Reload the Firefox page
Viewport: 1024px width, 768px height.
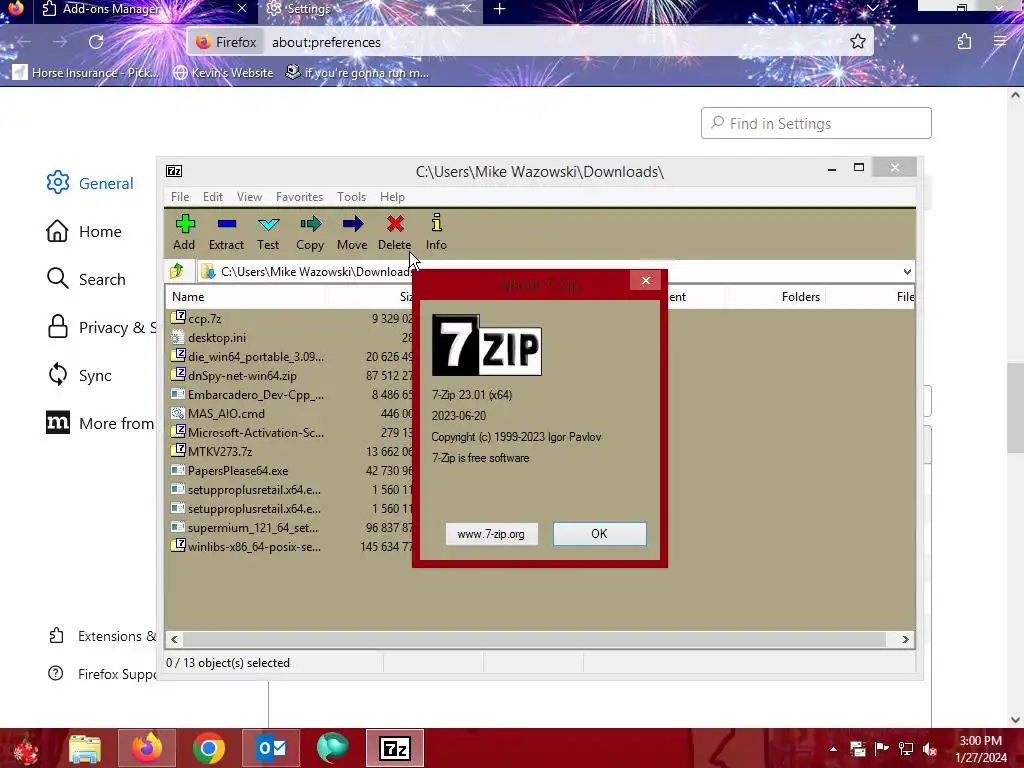96,42
